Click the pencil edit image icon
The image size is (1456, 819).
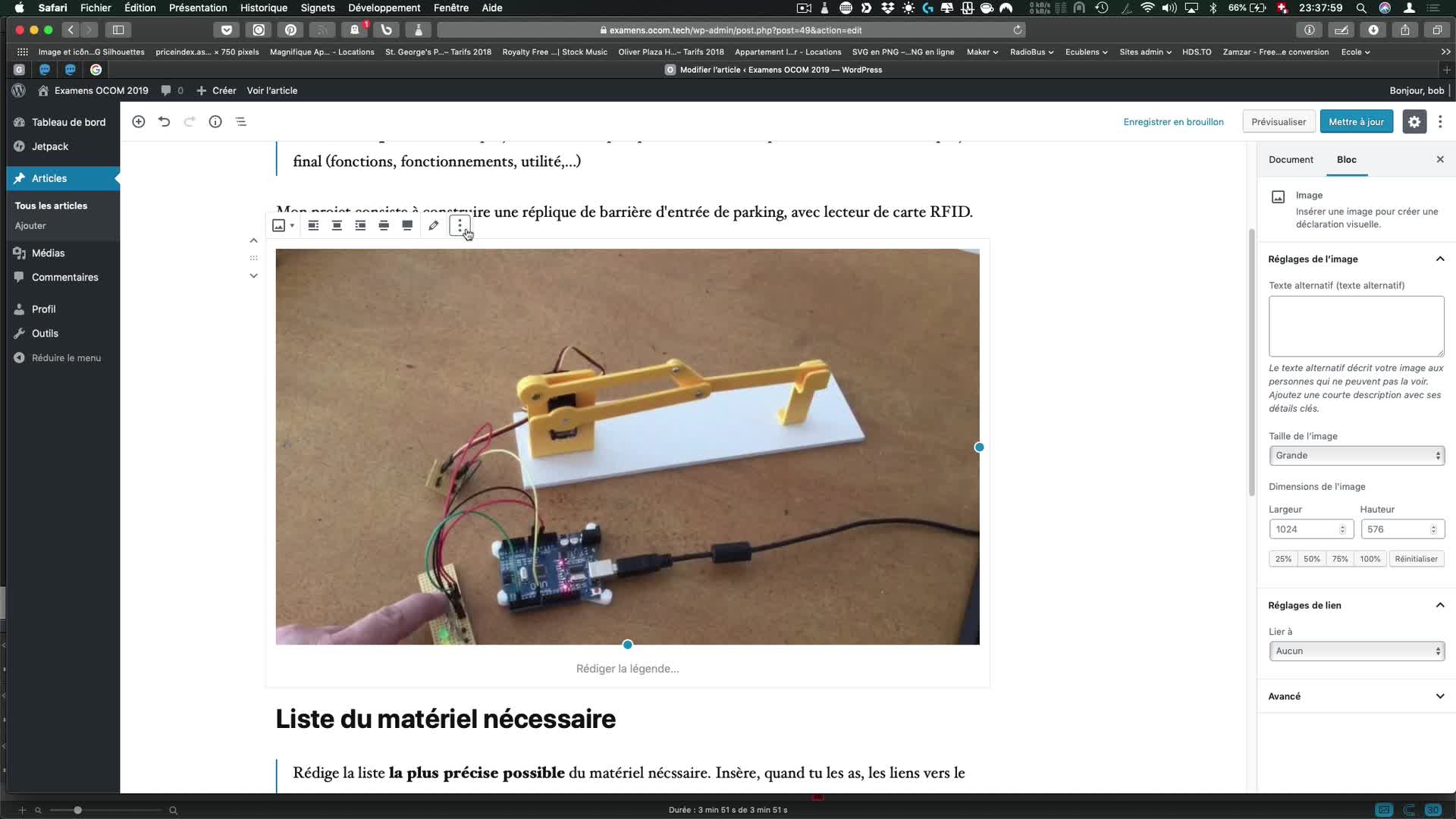[433, 225]
